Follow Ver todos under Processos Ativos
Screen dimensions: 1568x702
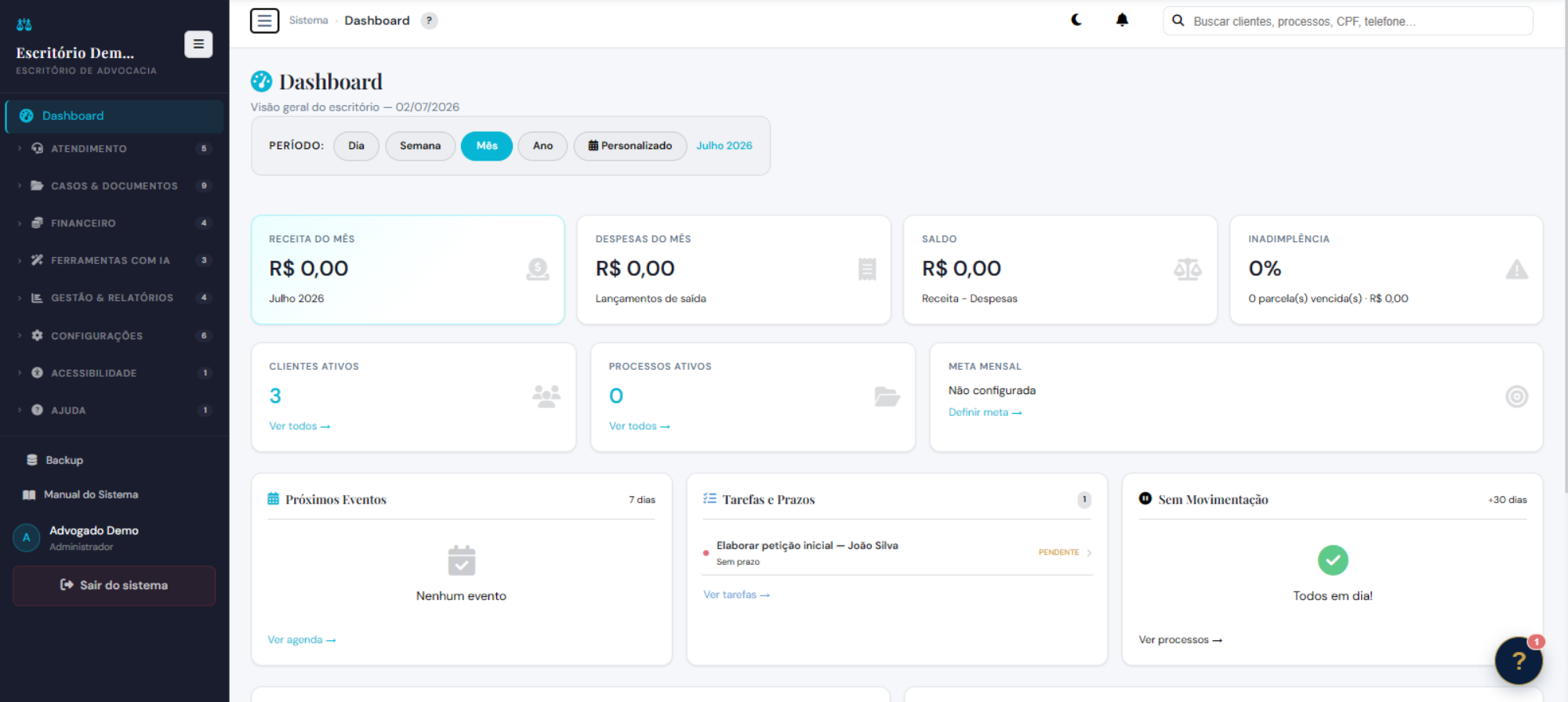tap(640, 426)
